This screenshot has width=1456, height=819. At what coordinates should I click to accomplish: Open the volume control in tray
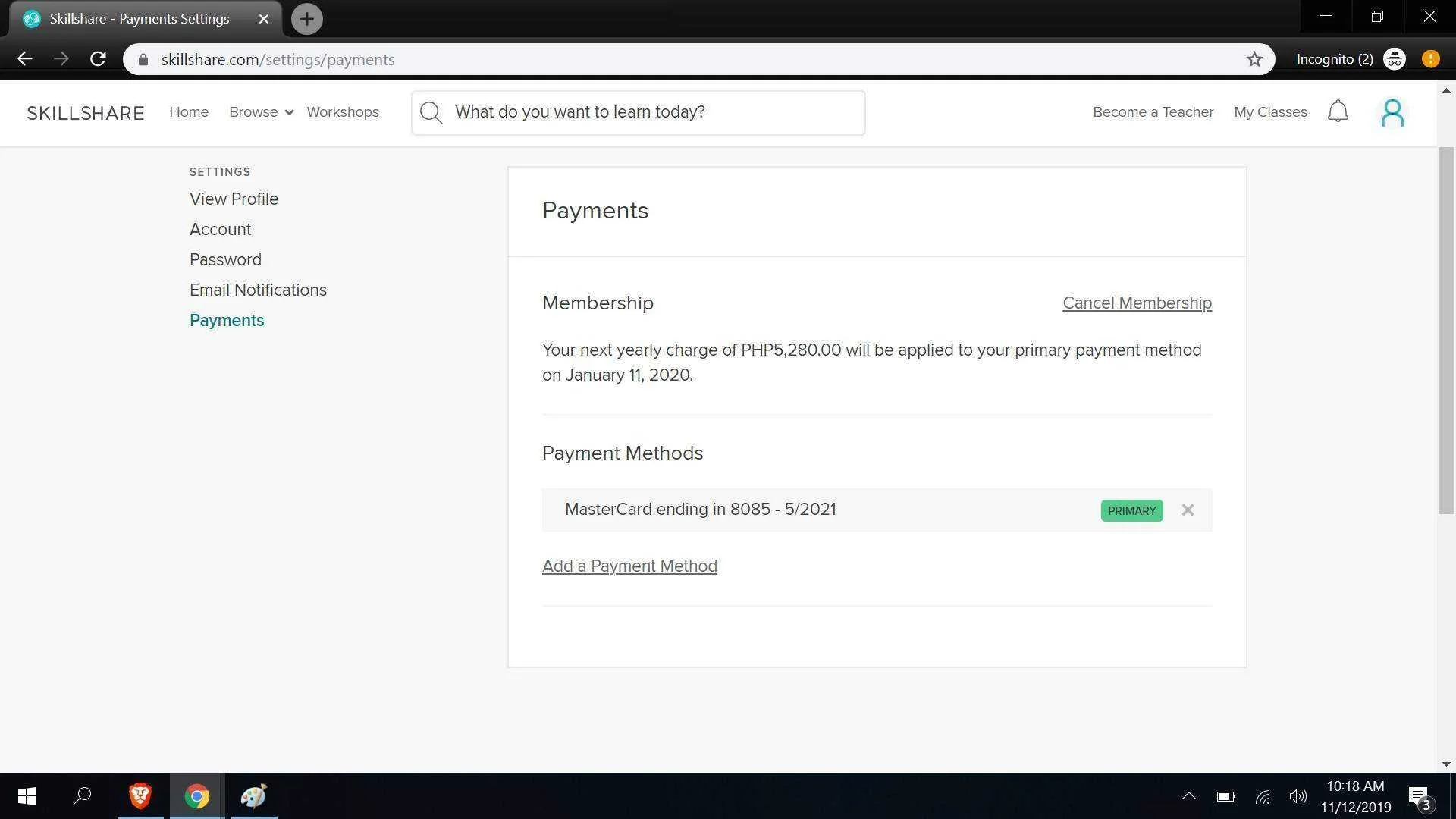point(1298,796)
